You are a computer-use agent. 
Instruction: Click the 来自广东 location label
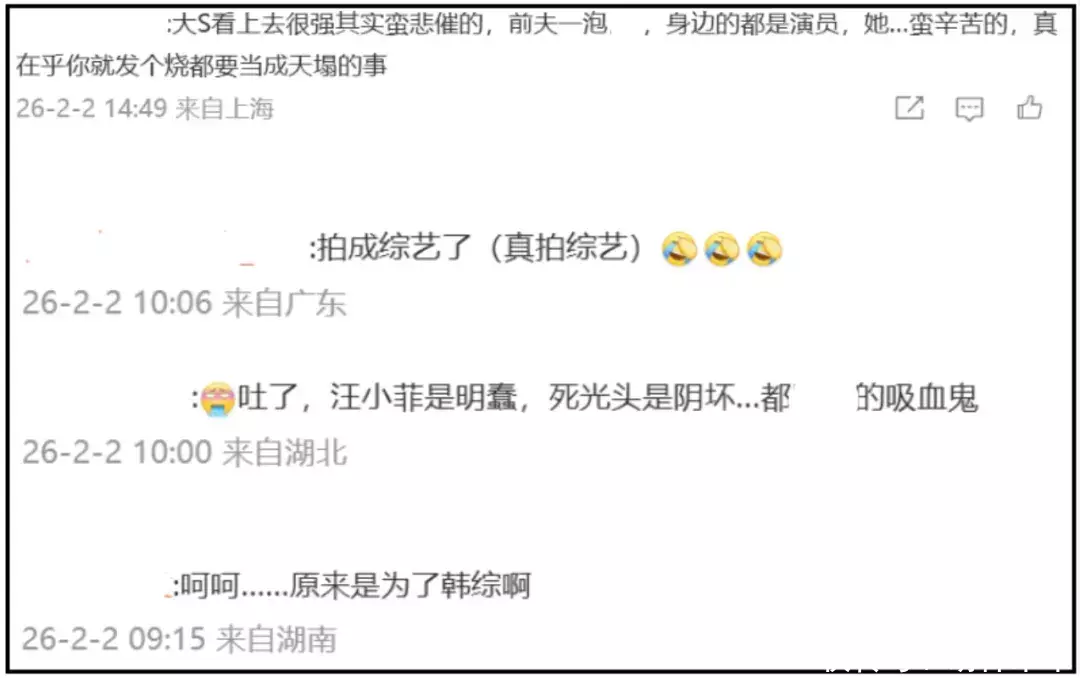point(284,303)
